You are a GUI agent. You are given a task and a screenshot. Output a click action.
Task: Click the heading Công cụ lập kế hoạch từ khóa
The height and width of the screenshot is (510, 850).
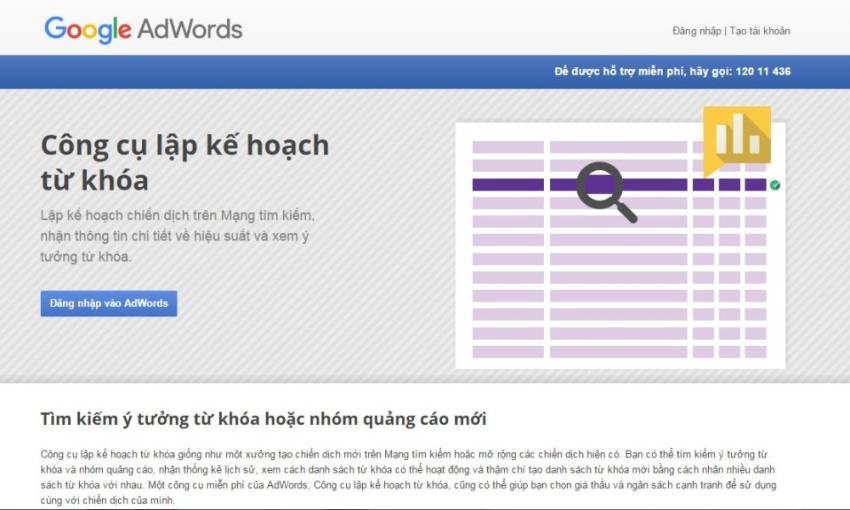[185, 163]
